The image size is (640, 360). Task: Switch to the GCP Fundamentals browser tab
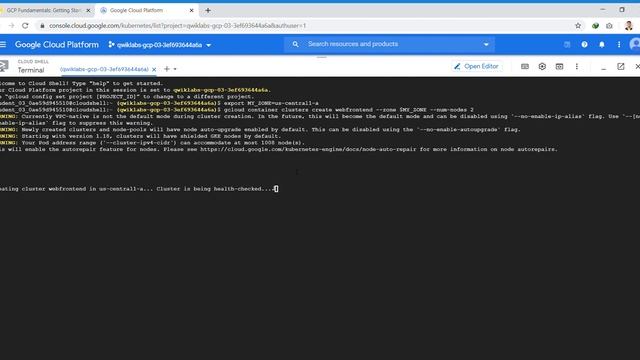pos(44,10)
